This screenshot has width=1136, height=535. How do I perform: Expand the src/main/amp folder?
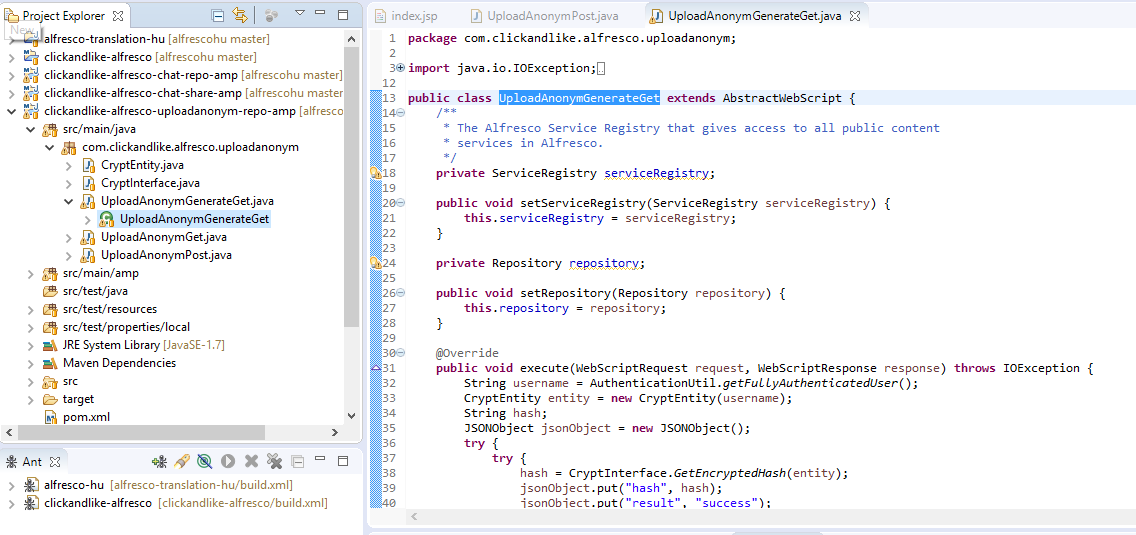30,273
